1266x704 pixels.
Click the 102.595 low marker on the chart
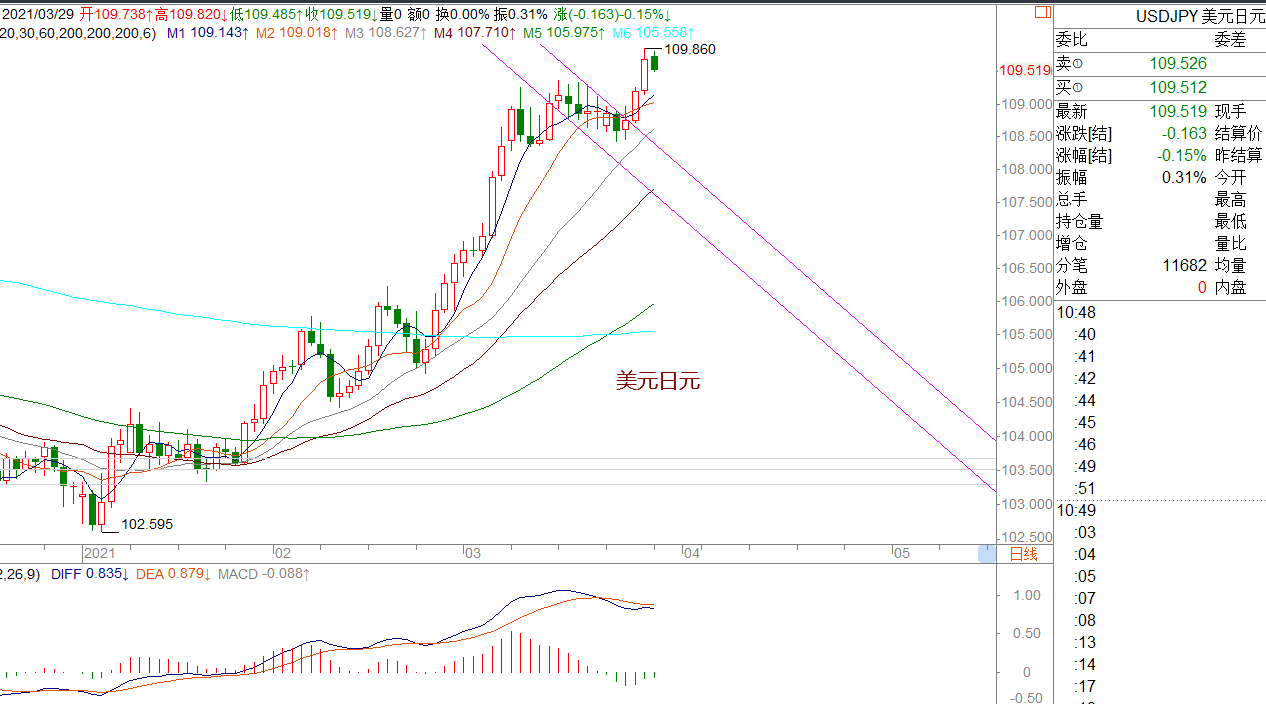pyautogui.click(x=147, y=523)
